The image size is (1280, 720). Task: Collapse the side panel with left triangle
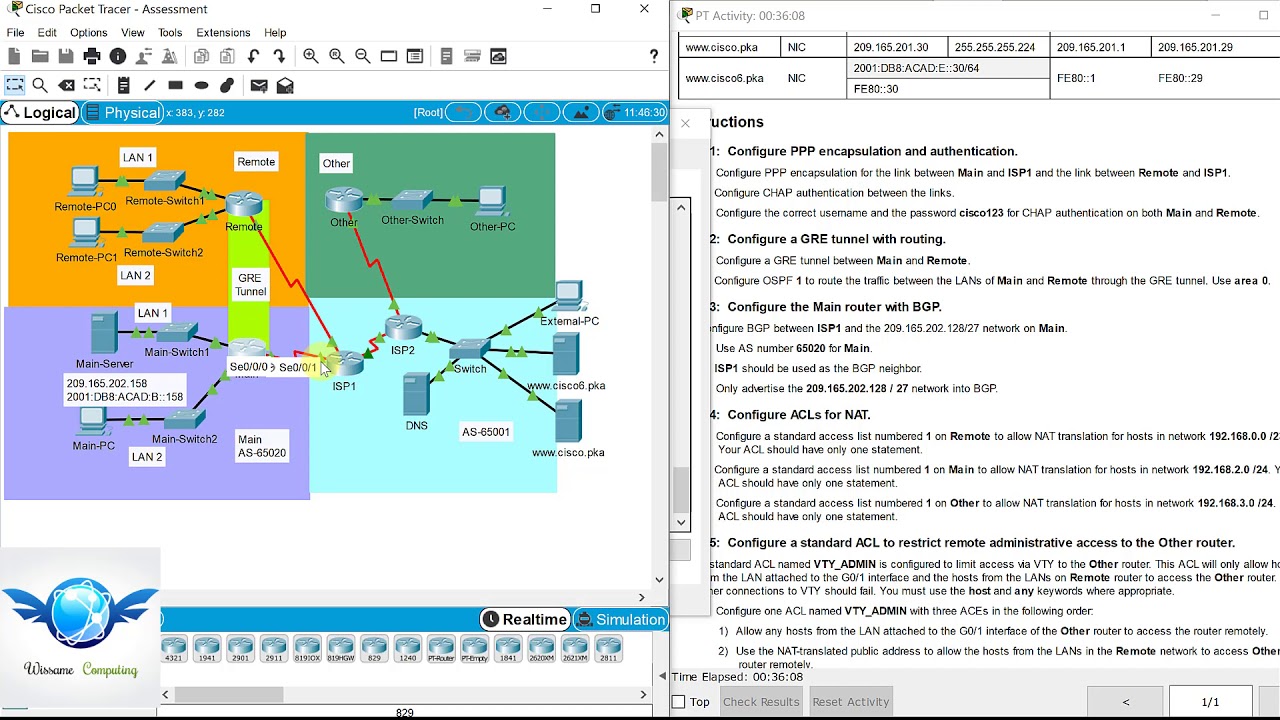tap(662, 676)
